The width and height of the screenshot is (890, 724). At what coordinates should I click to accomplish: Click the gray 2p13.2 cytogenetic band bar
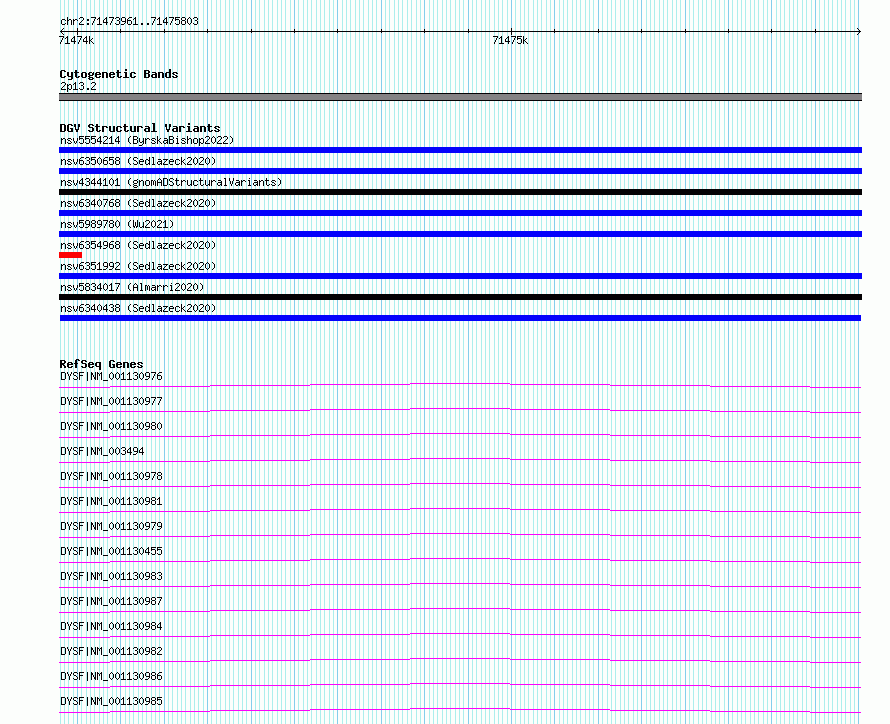460,97
